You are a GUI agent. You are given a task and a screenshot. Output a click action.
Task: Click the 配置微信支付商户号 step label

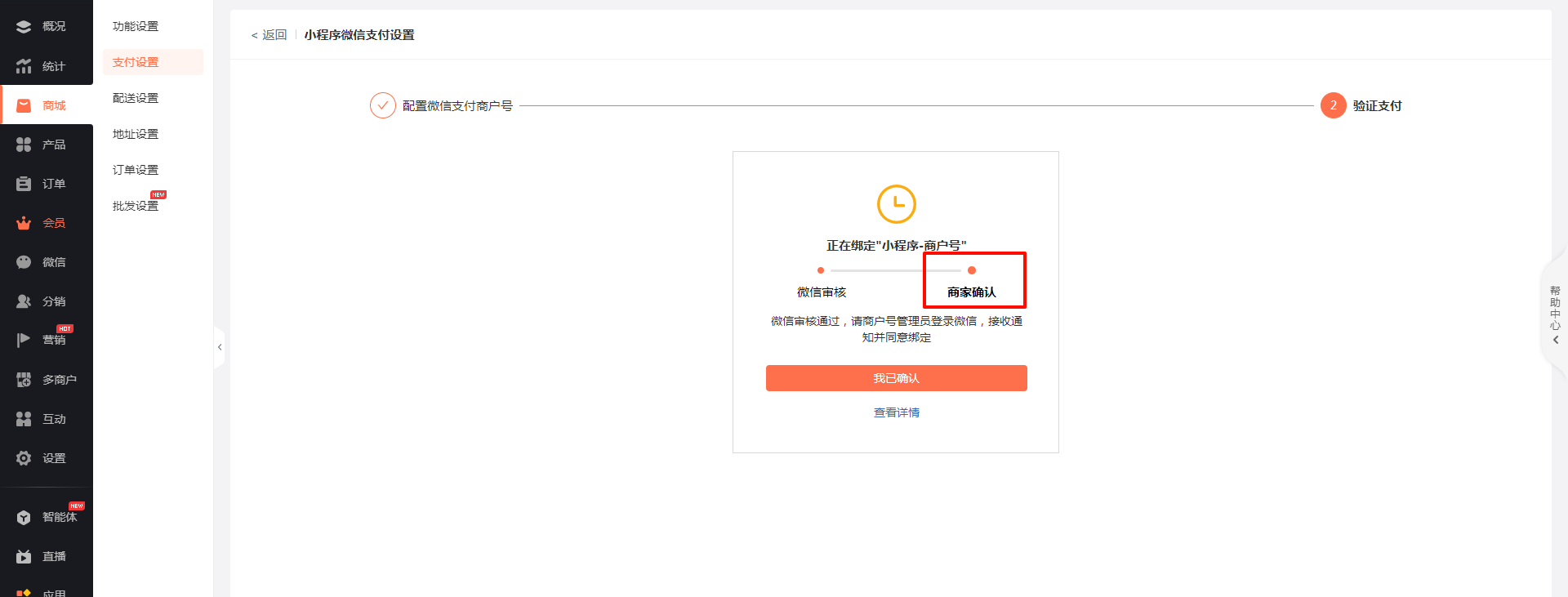[457, 105]
